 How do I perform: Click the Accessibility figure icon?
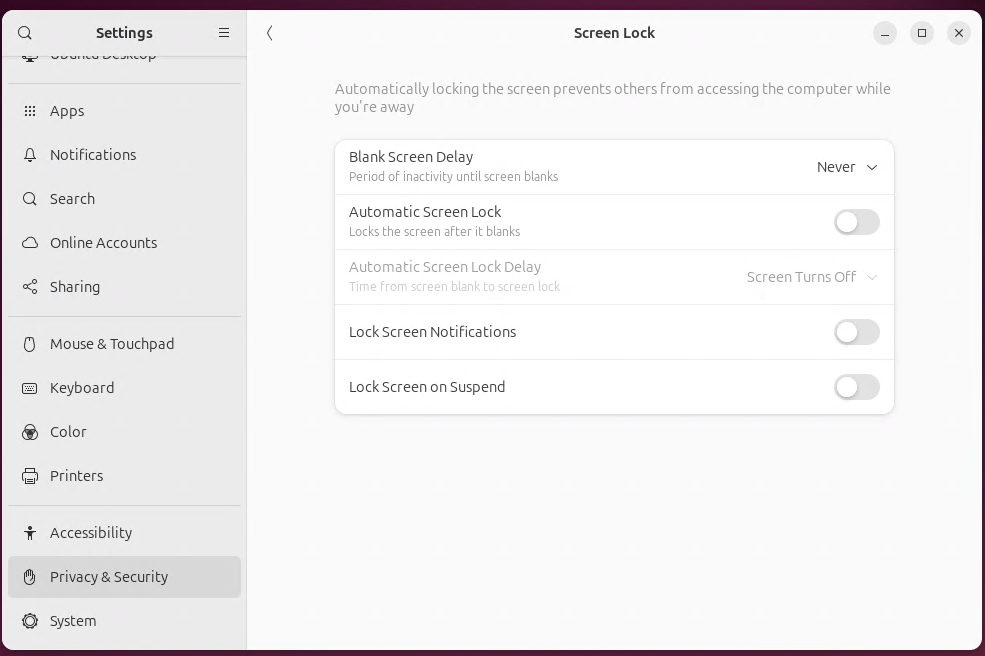[30, 533]
